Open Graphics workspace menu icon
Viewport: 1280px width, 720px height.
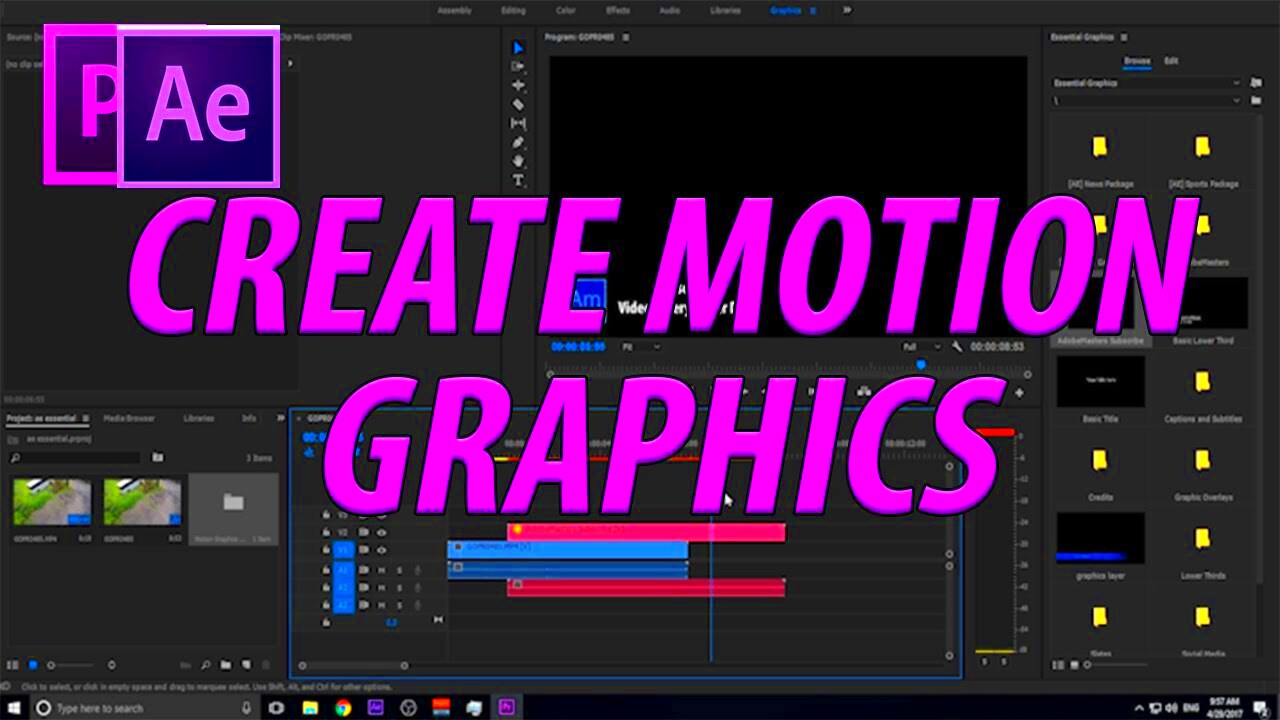(813, 10)
